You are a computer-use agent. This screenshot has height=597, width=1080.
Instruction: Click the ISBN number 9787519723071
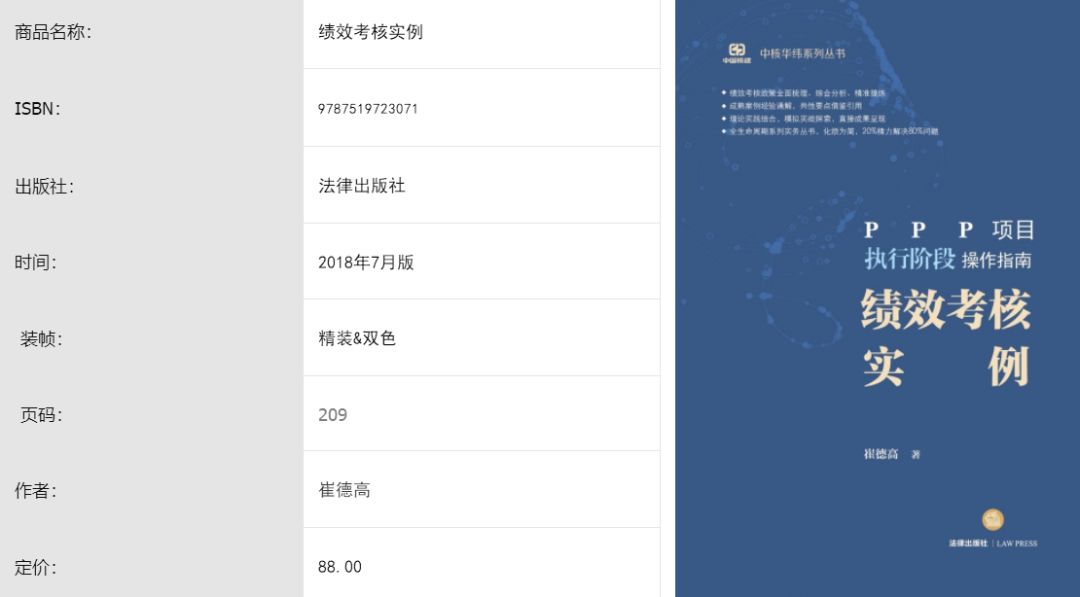(368, 109)
